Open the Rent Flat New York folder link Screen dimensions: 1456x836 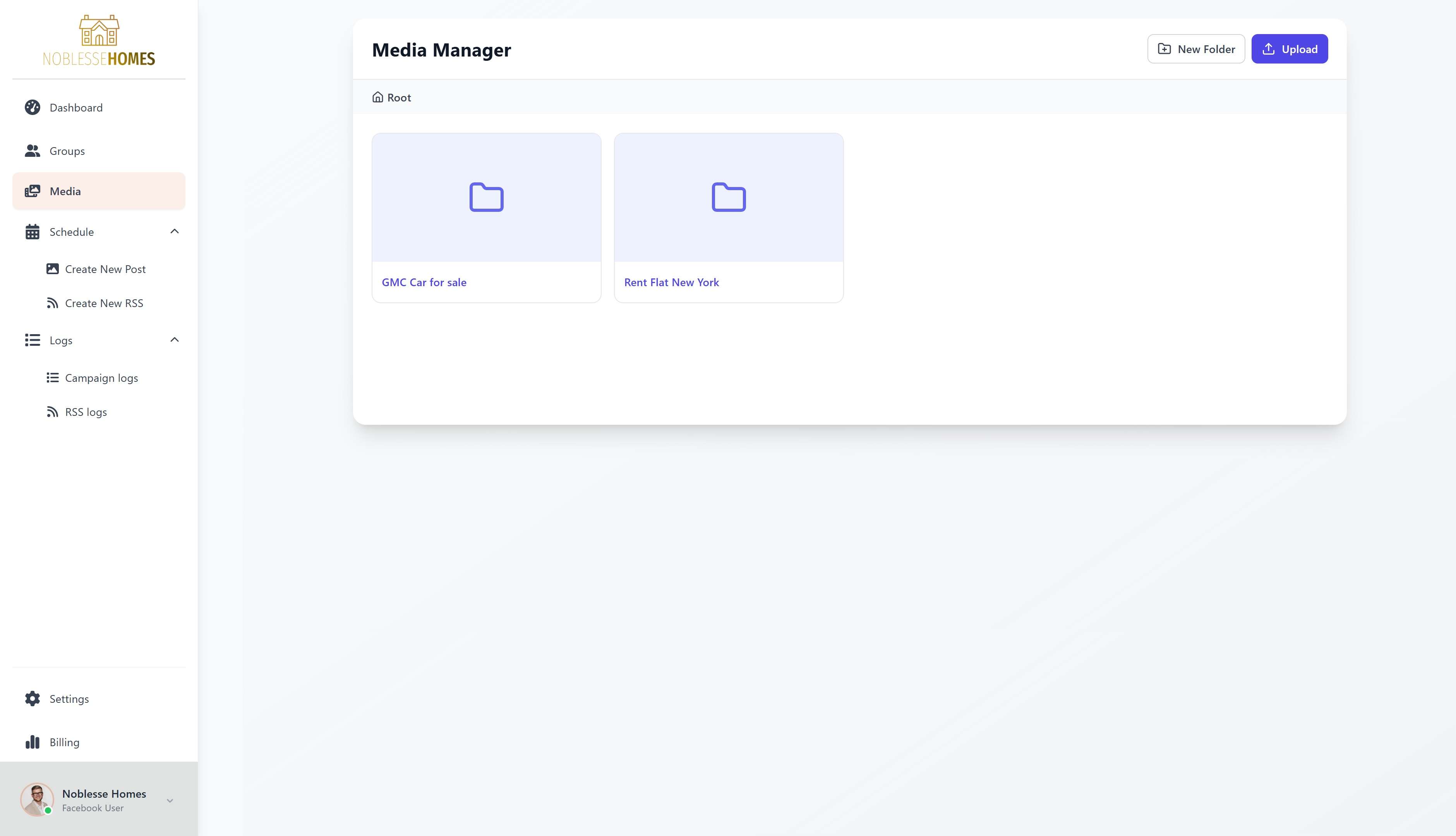coord(671,283)
